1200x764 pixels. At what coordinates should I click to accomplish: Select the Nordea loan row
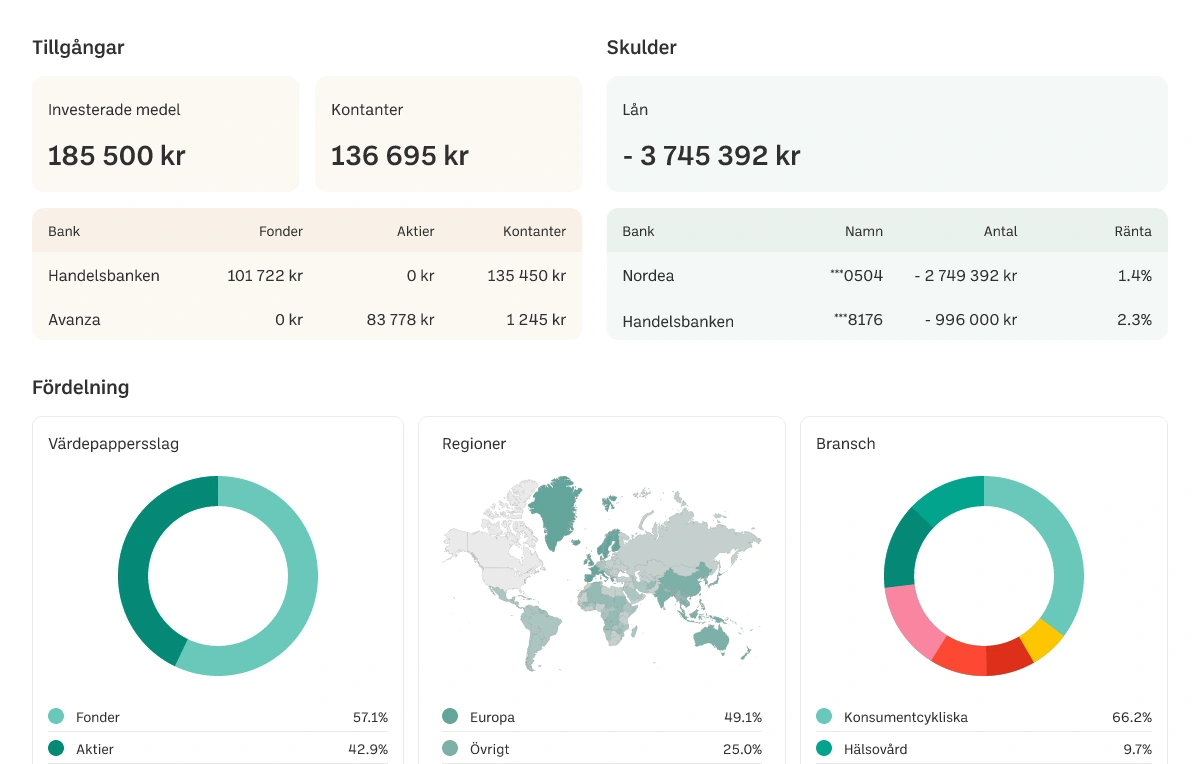(x=887, y=275)
